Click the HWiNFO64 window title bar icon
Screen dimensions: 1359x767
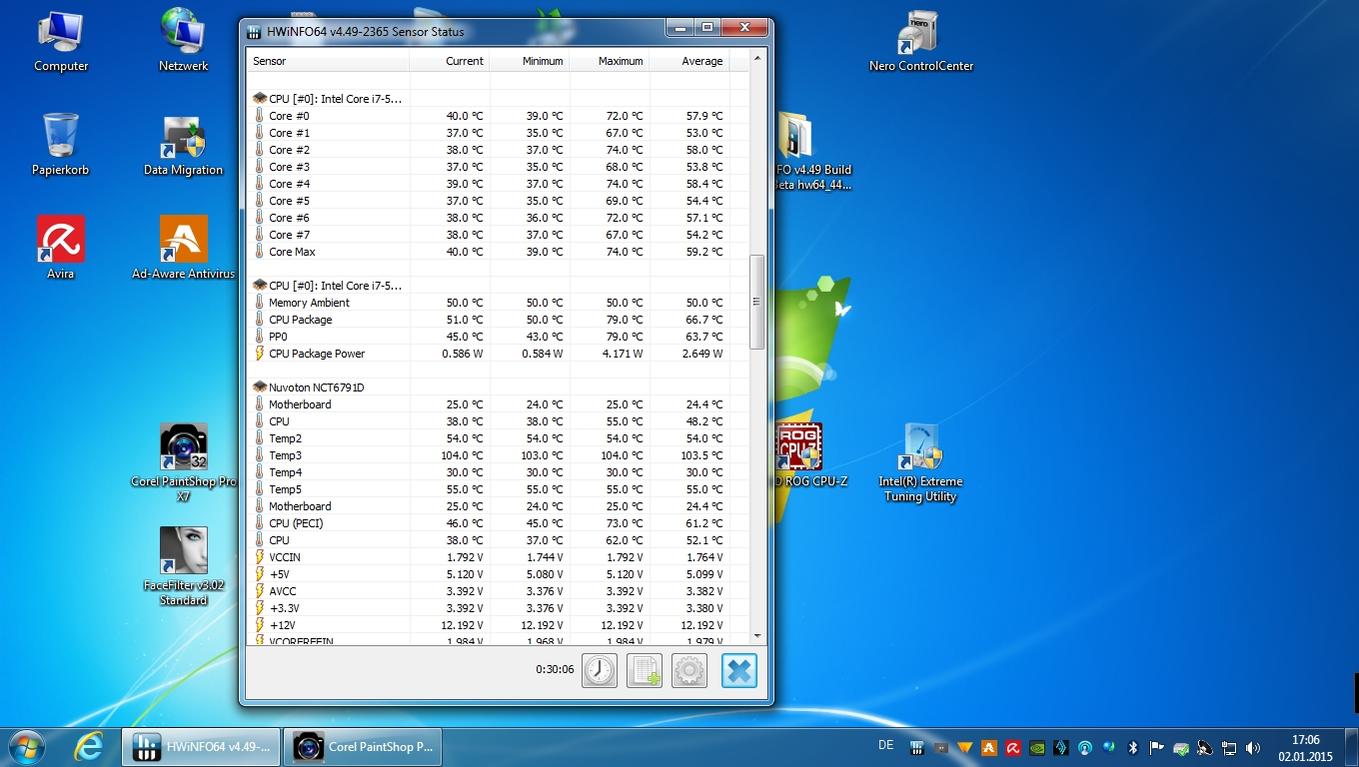(254, 32)
